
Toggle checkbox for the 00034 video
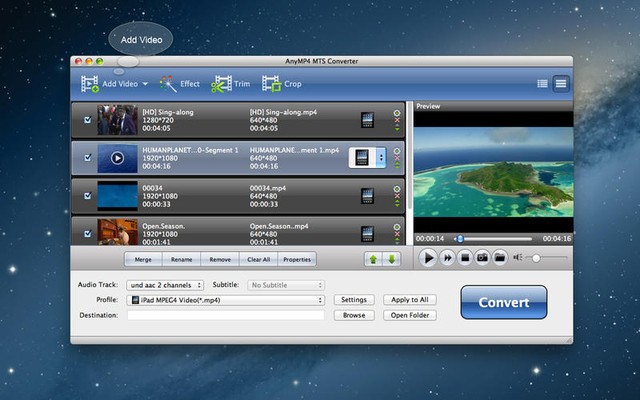point(87,196)
